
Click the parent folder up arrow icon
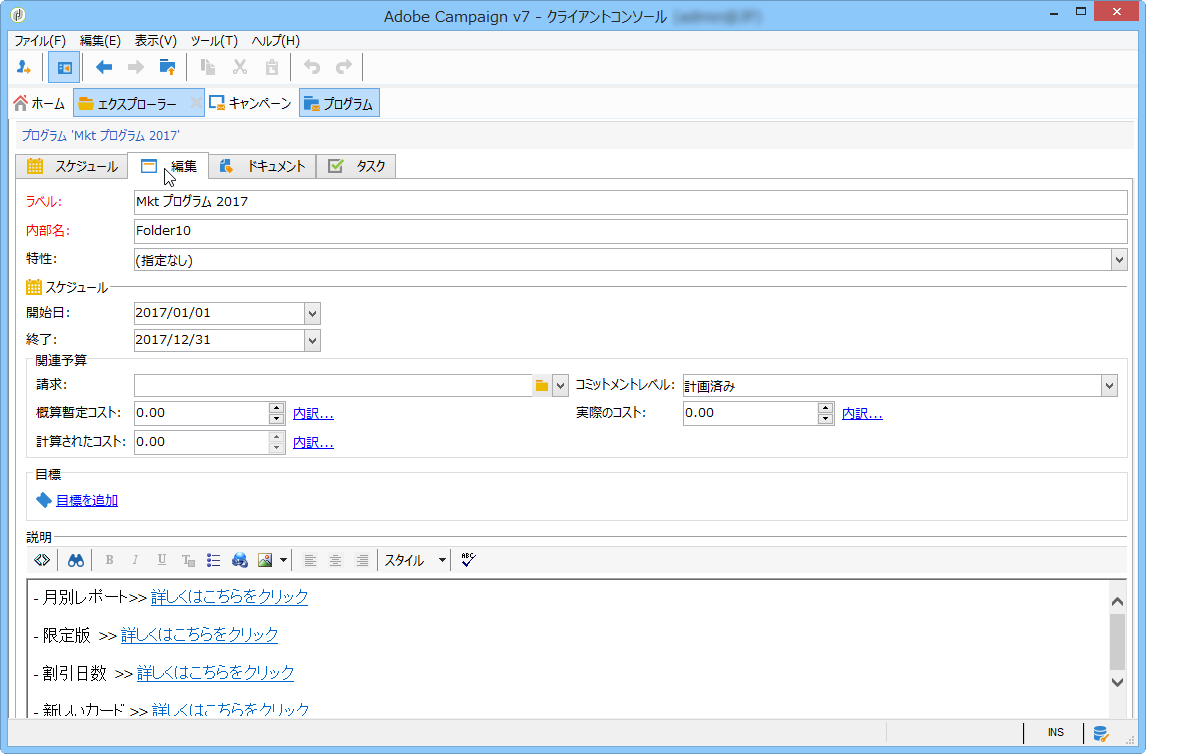(168, 68)
